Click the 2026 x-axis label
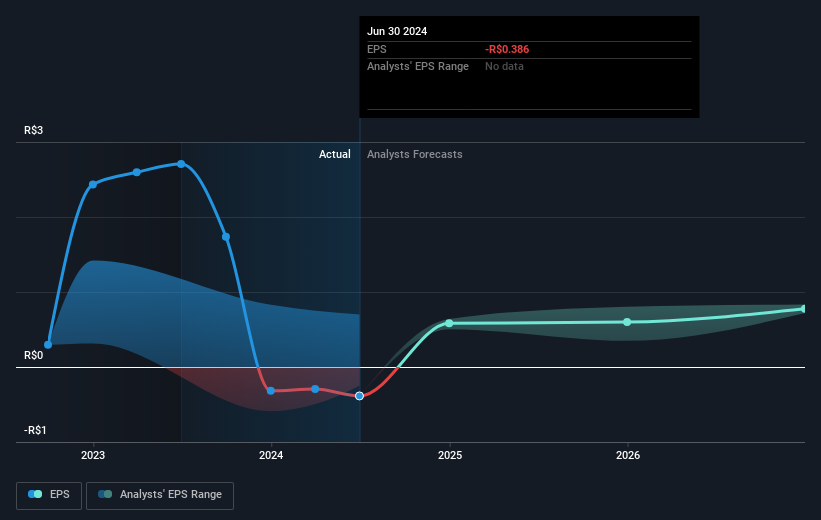821x520 pixels. click(628, 455)
